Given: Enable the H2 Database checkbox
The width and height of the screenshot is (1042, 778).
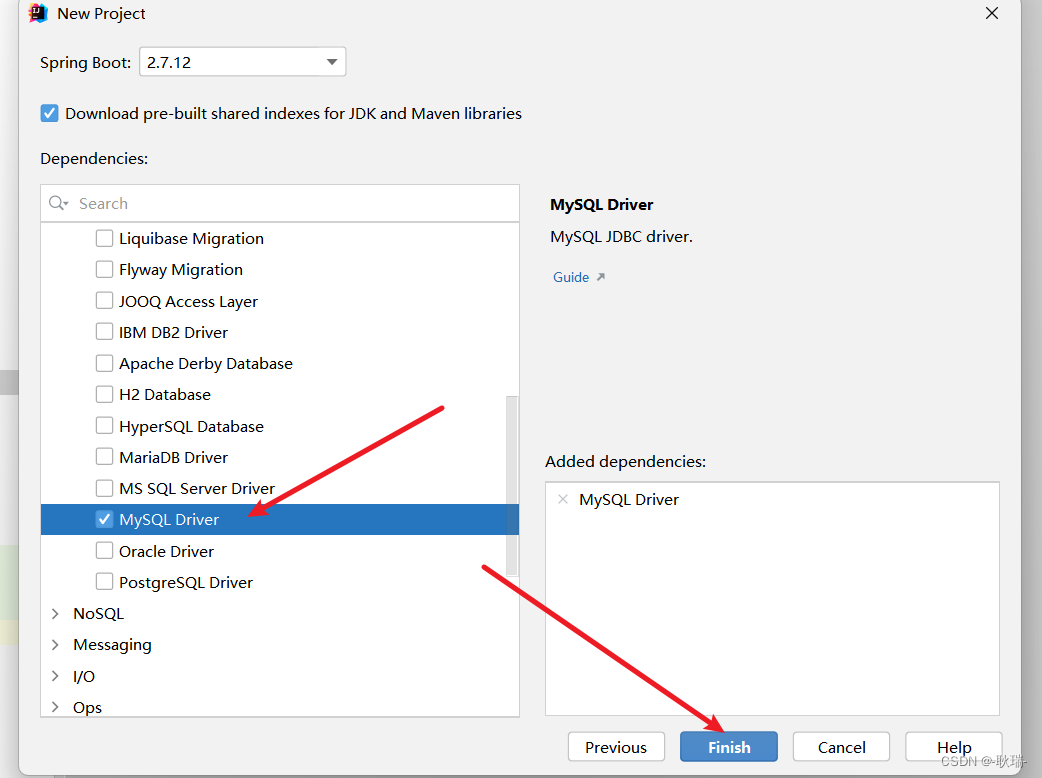Looking at the screenshot, I should [x=104, y=394].
